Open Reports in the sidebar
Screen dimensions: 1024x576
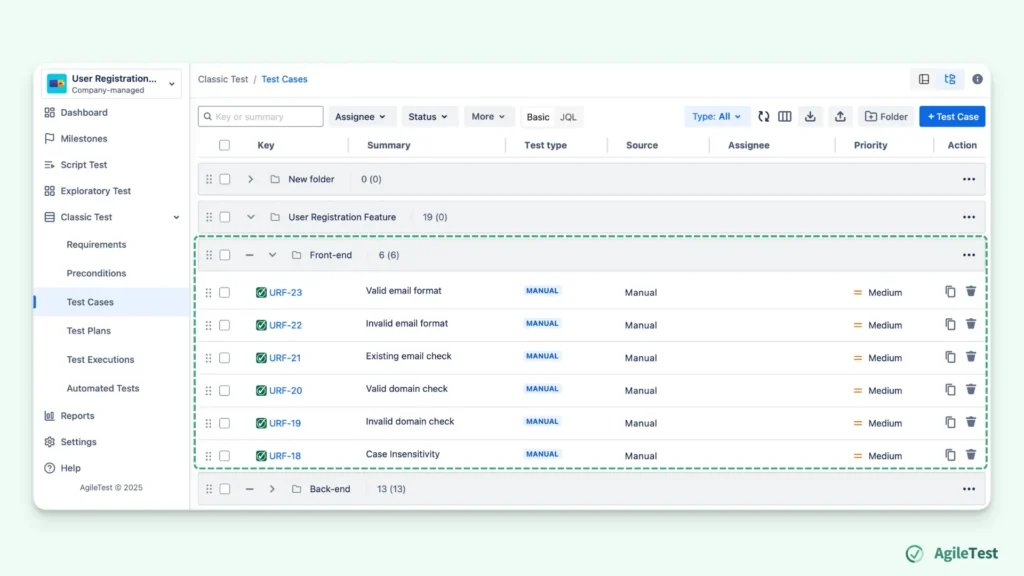coord(77,415)
